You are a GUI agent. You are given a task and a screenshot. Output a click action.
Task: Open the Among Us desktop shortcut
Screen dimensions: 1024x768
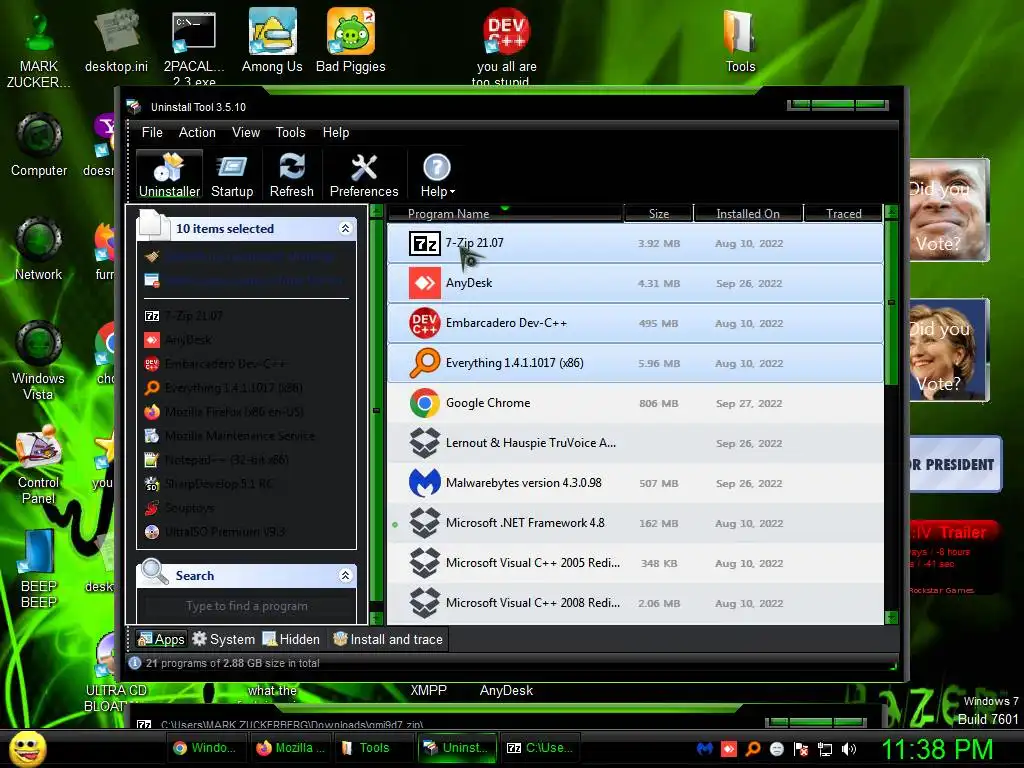[x=272, y=40]
